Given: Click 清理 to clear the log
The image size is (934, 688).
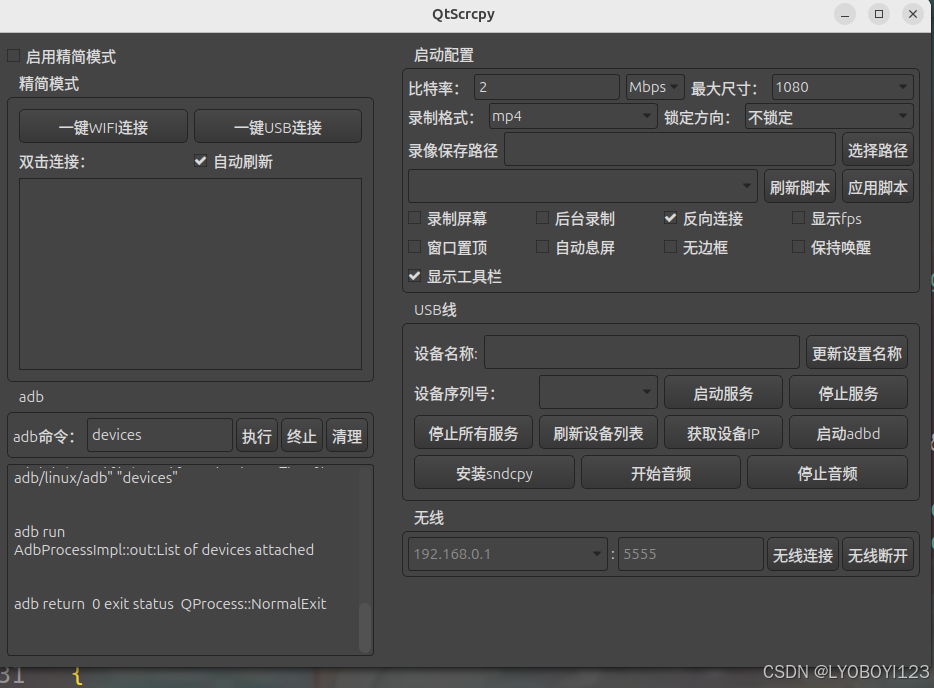Looking at the screenshot, I should point(347,435).
